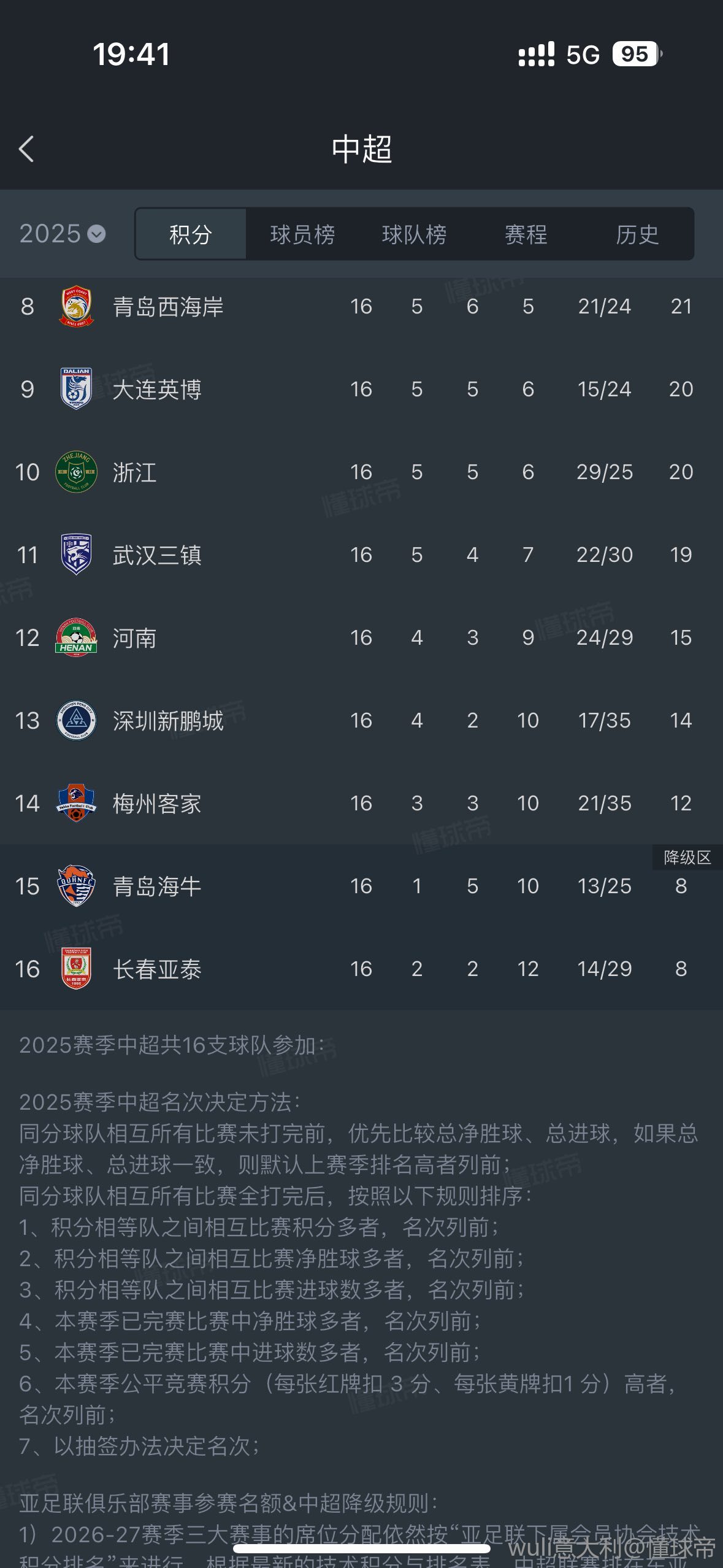Tap the 武汉三镇 club crest

[x=76, y=555]
